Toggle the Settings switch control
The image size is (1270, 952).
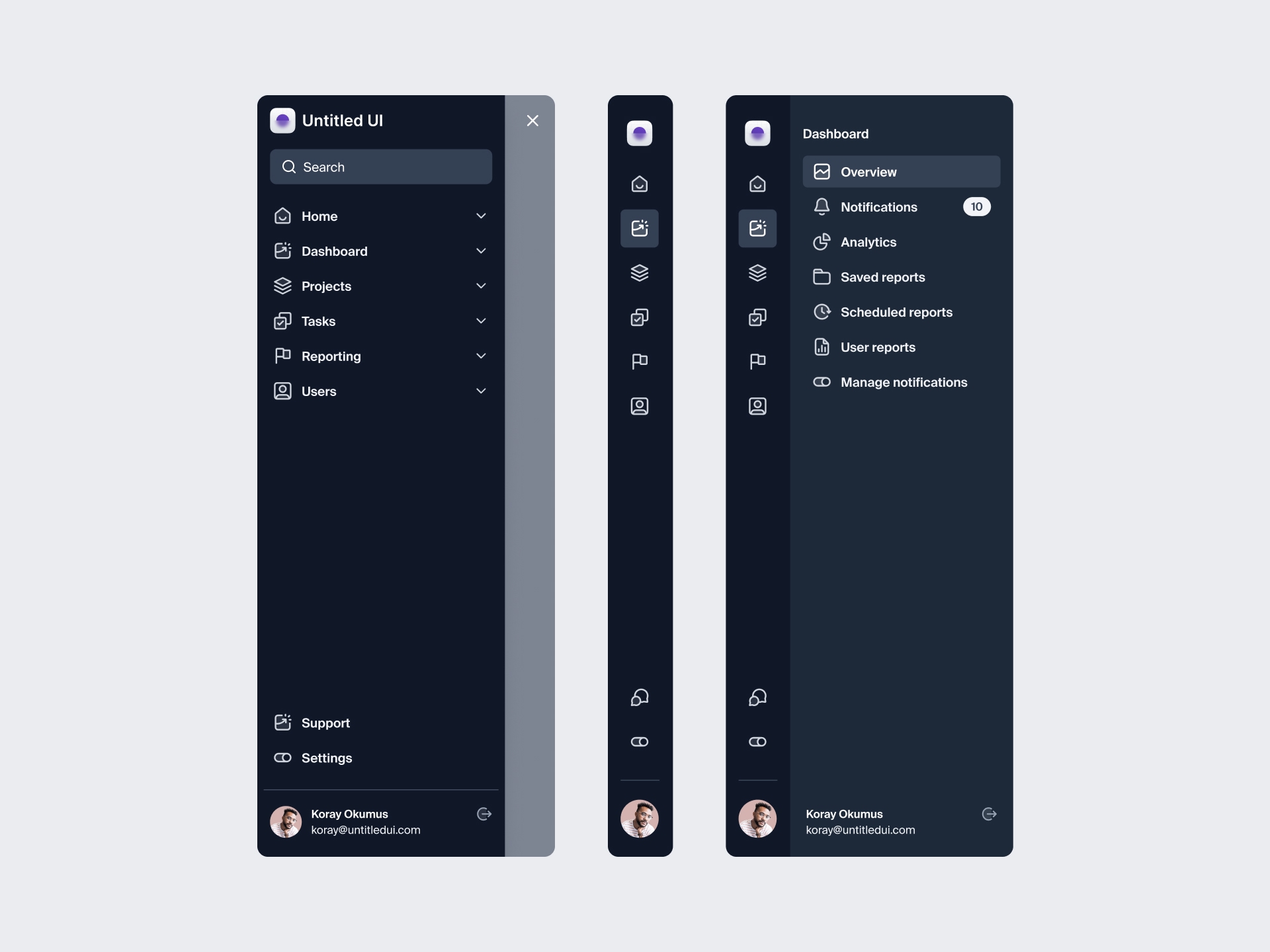tap(284, 757)
